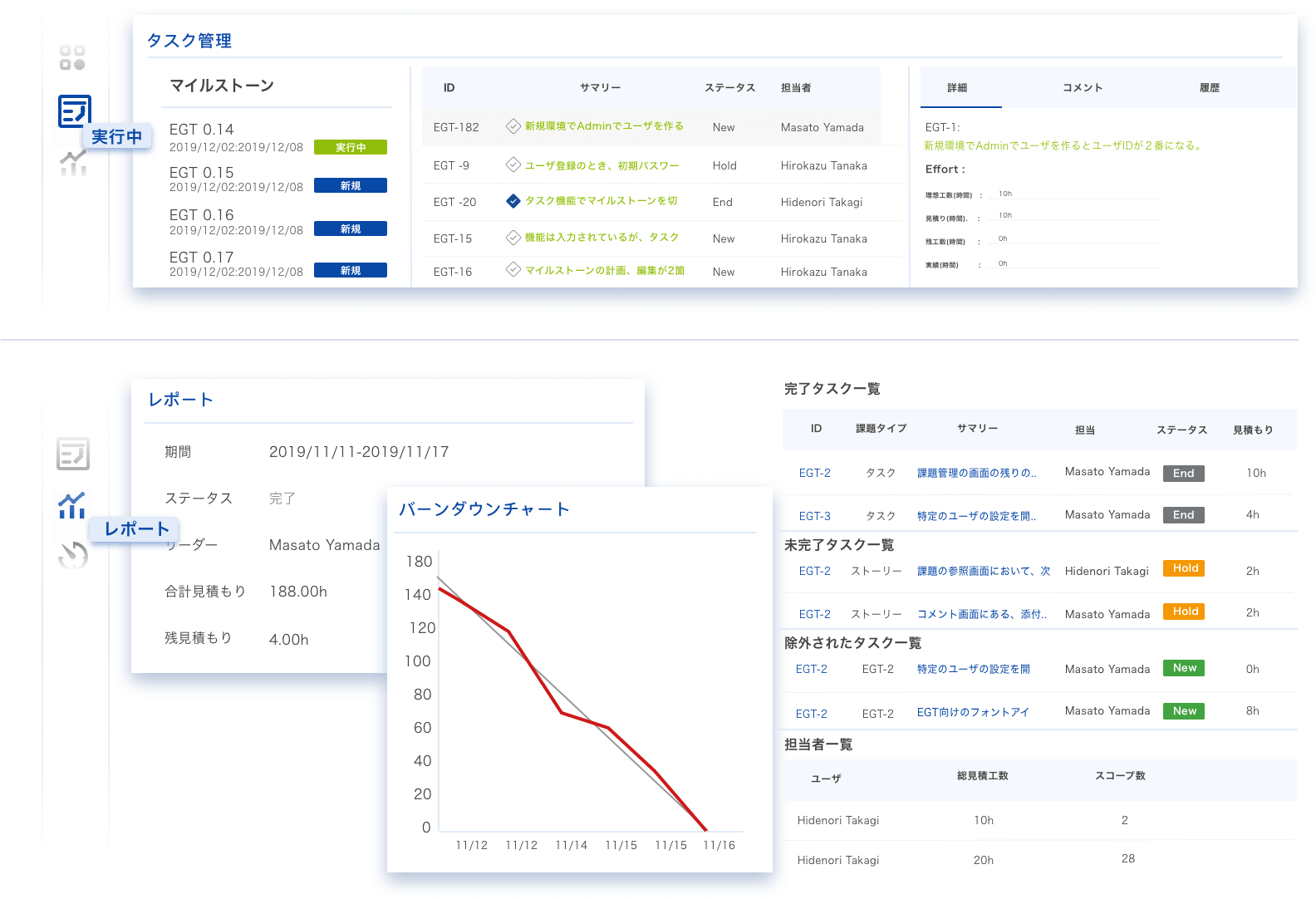
Task: Click the diamond icon for EGT-16 row
Action: click(x=513, y=269)
